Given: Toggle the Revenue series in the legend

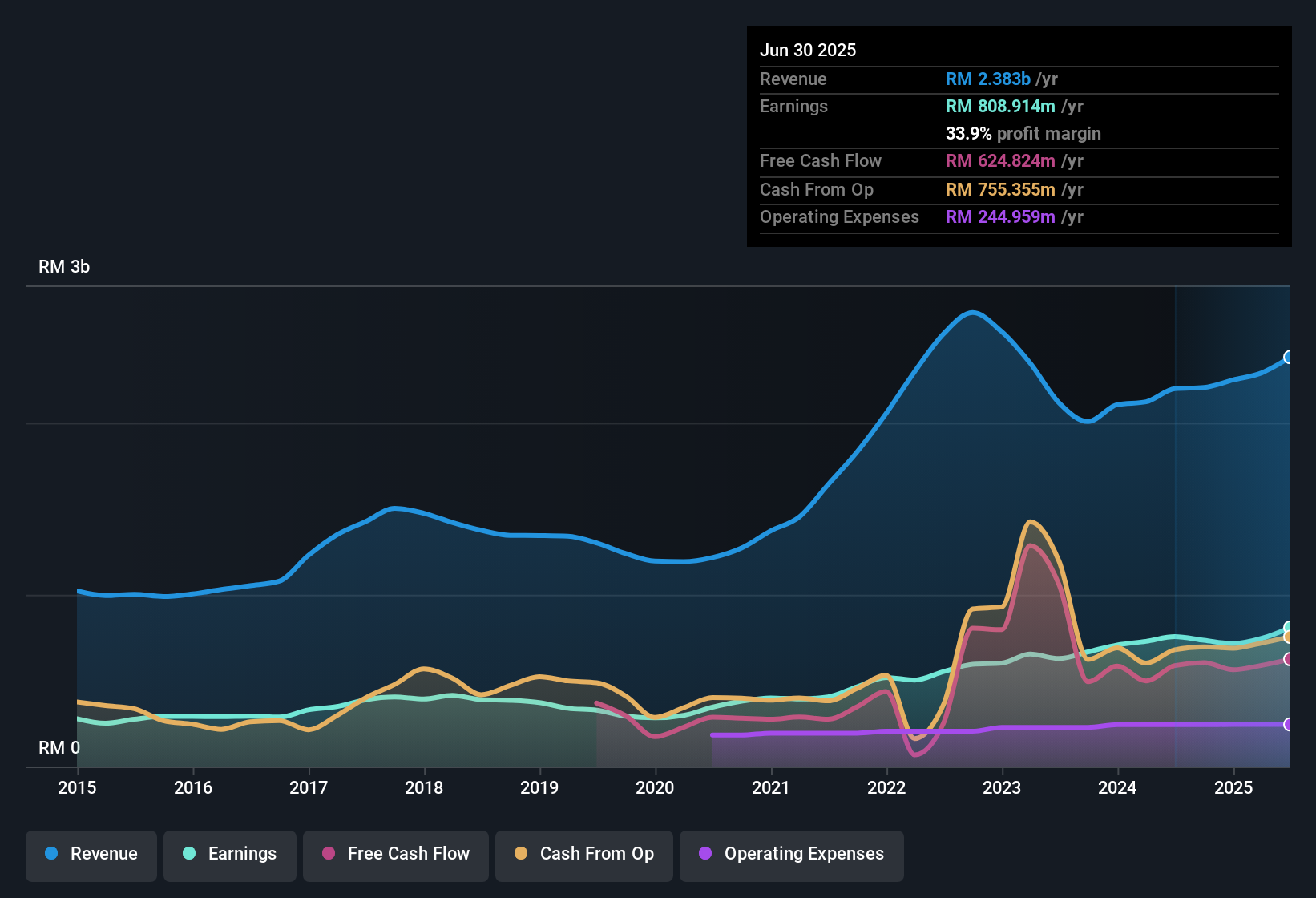Looking at the screenshot, I should coord(91,854).
